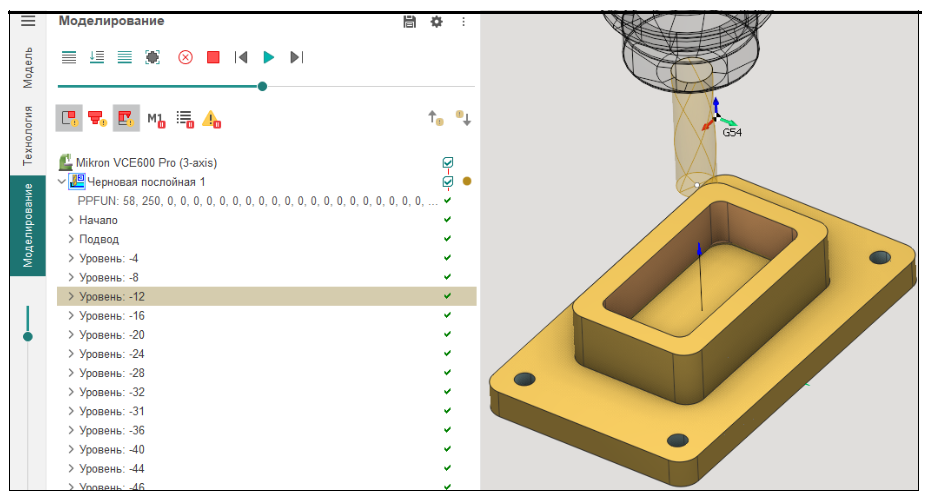Click the save icon in panel header
This screenshot has height=503, width=929.
click(409, 21)
